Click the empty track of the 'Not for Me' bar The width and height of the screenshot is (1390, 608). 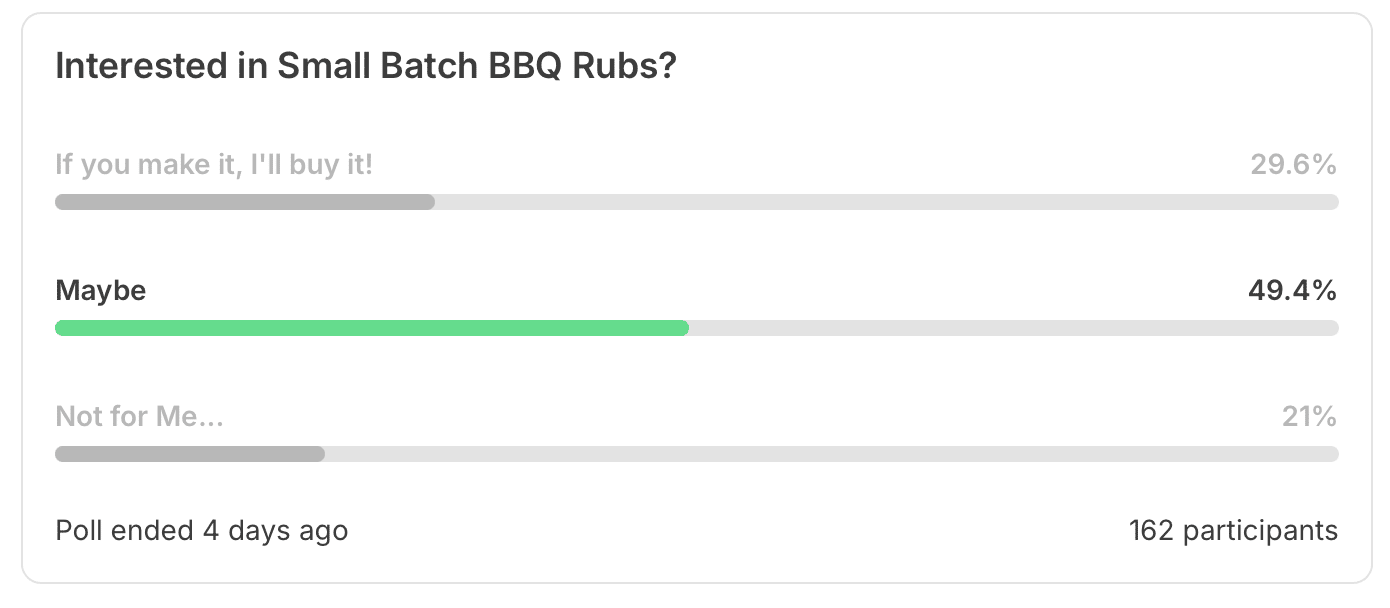point(832,454)
